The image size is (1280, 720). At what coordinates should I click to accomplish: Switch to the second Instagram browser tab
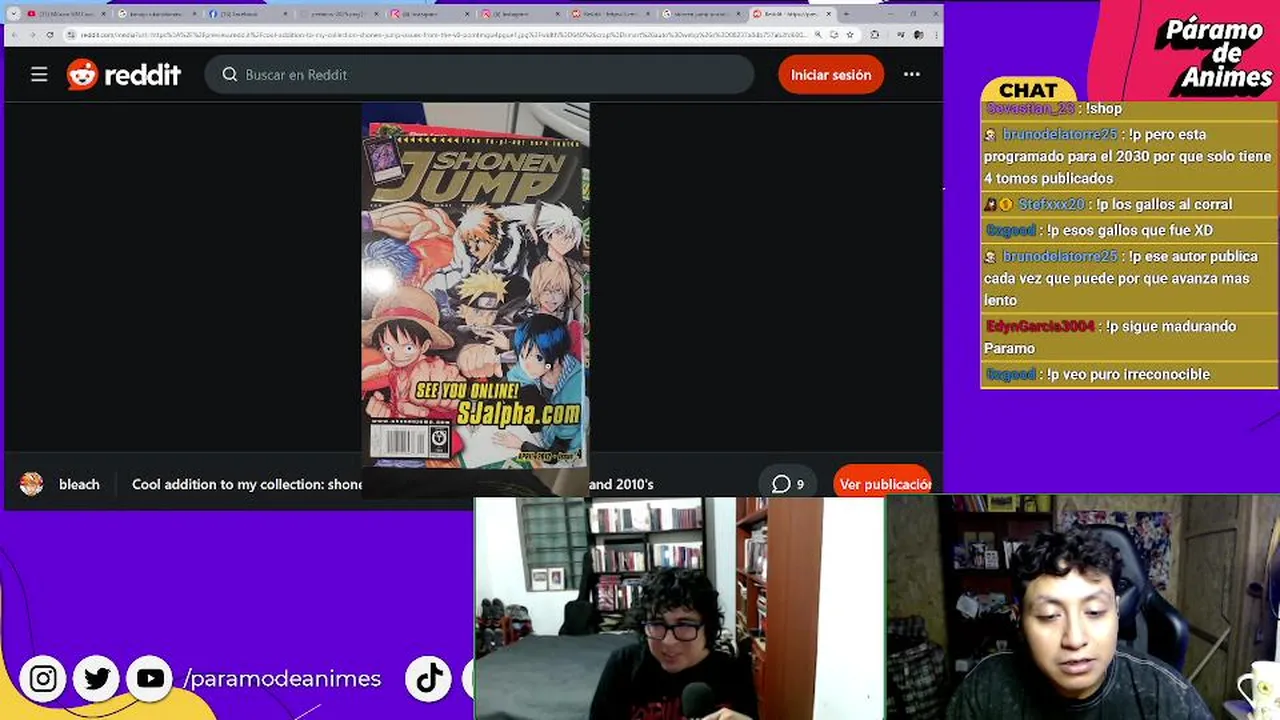pyautogui.click(x=520, y=14)
